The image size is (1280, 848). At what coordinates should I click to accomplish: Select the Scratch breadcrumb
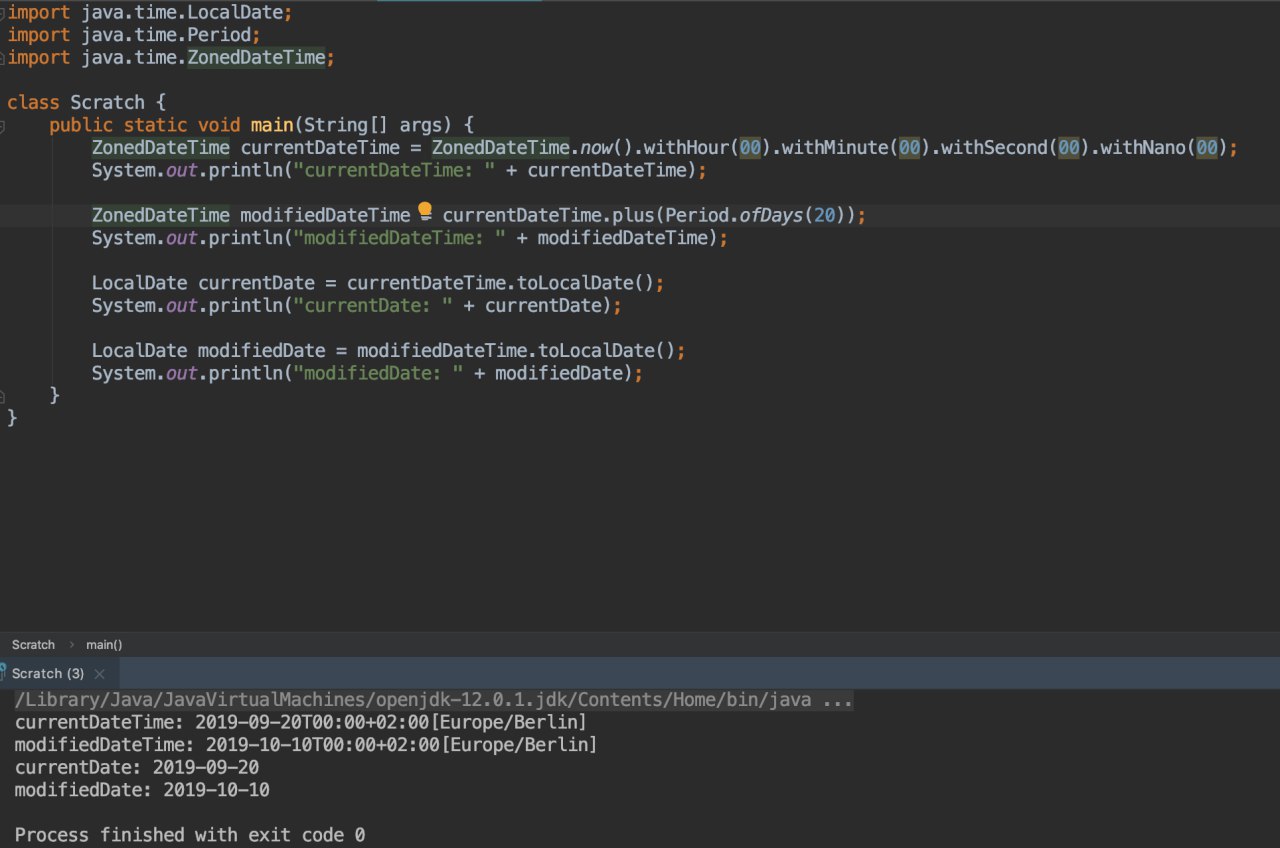coord(33,645)
